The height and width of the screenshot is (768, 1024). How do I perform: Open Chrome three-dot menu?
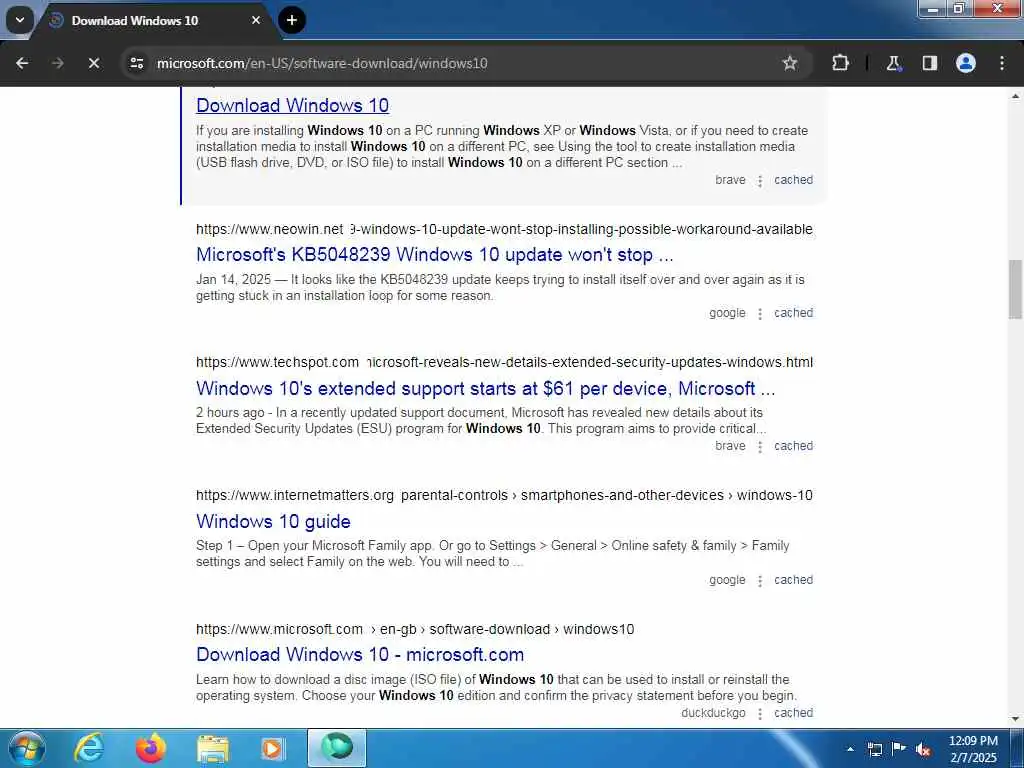[1002, 63]
